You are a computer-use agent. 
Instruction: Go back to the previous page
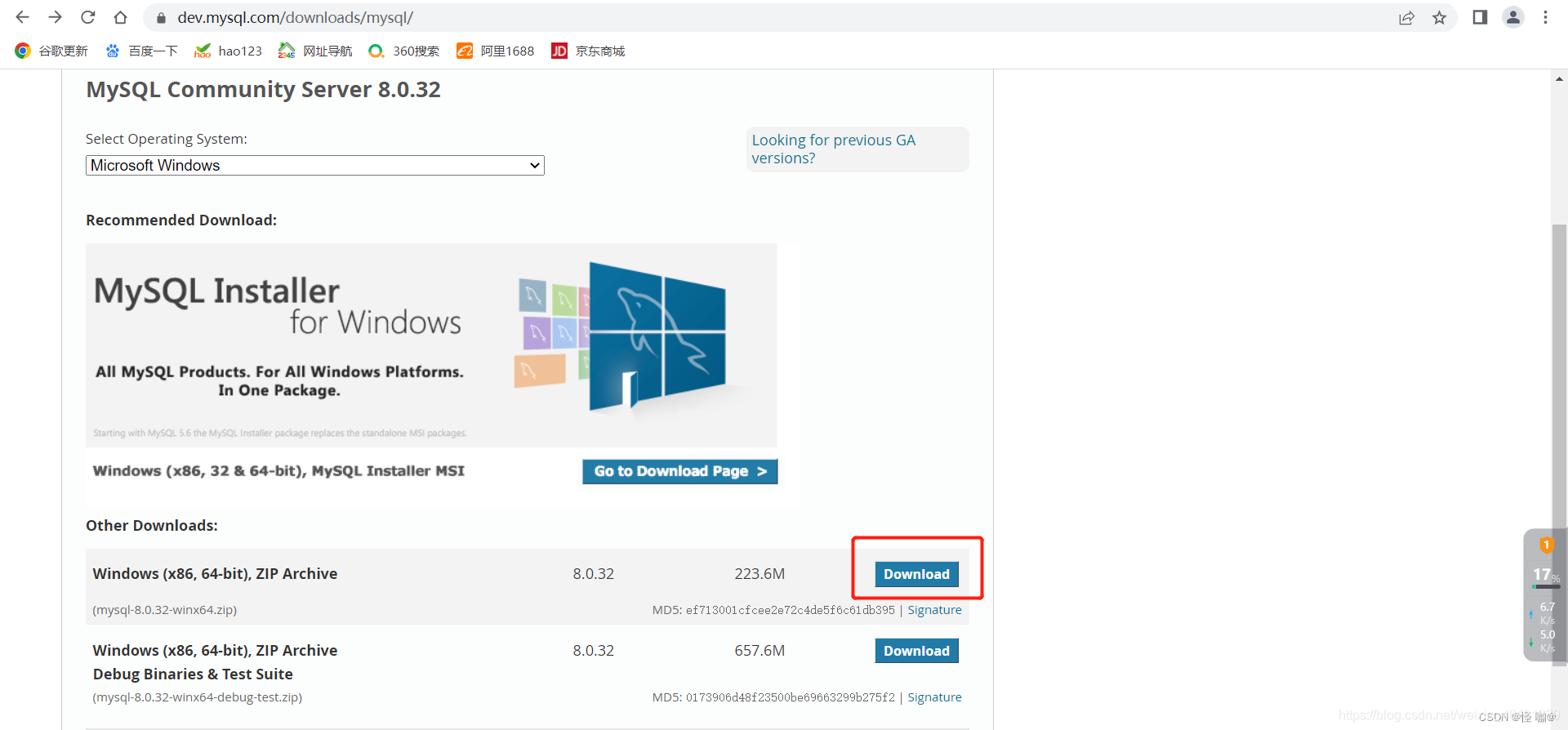22,17
